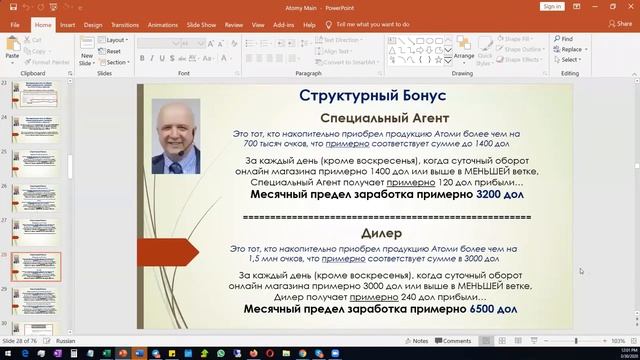
Task: Click the Find button
Action: 564,39
